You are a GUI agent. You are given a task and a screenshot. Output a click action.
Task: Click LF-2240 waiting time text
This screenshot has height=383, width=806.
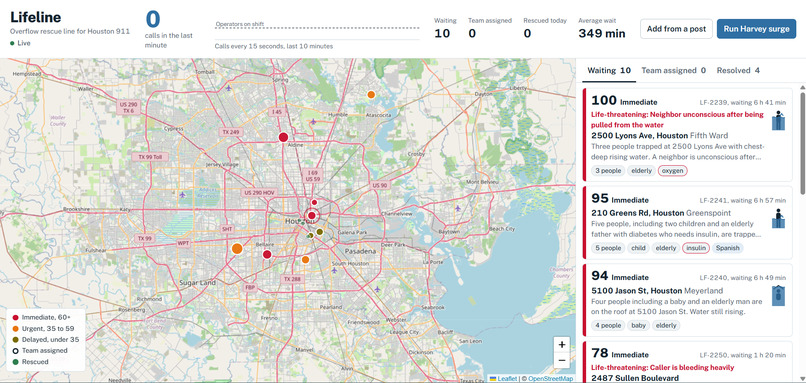pos(742,278)
